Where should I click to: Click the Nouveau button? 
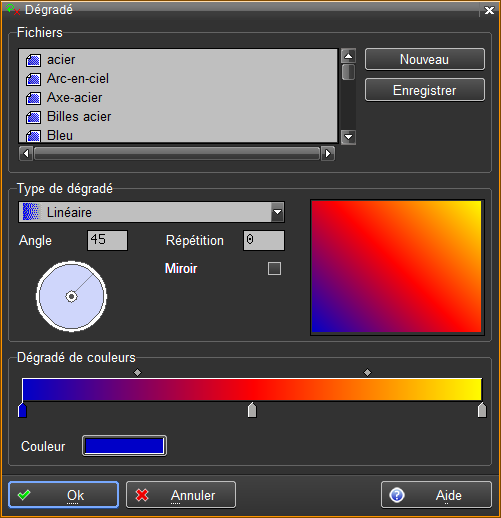[x=425, y=59]
